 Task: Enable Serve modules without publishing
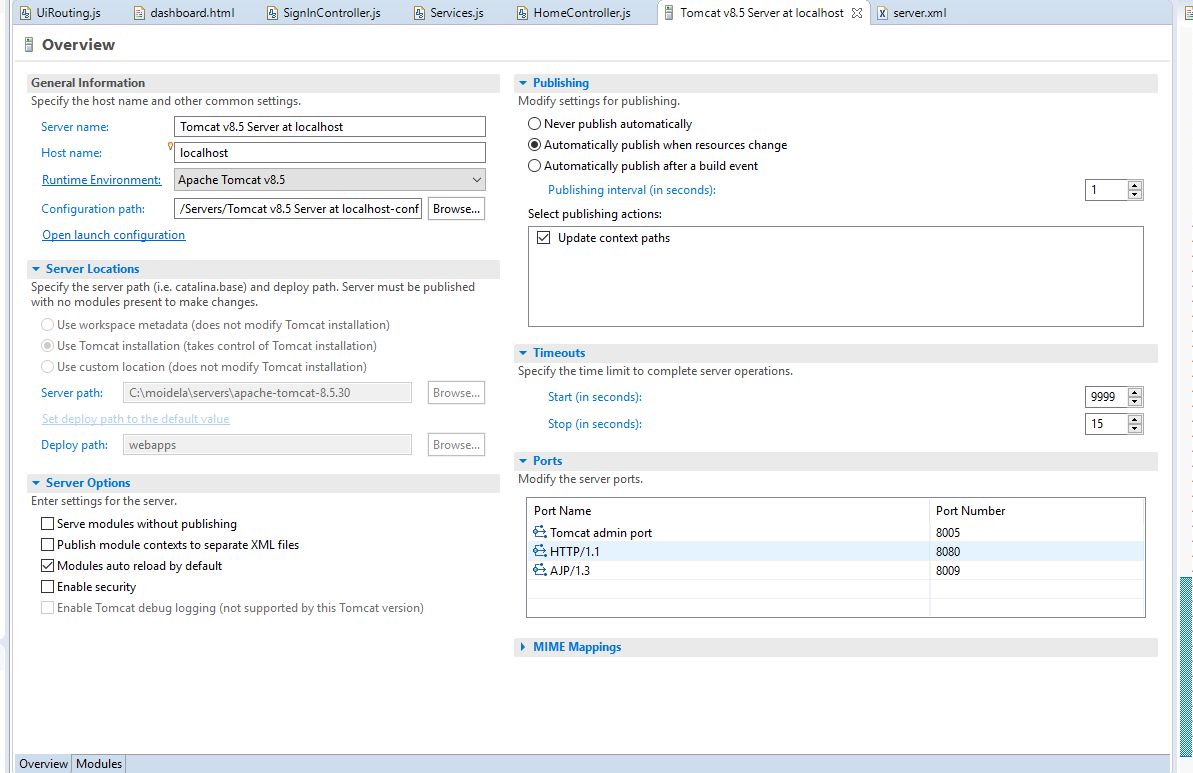47,523
